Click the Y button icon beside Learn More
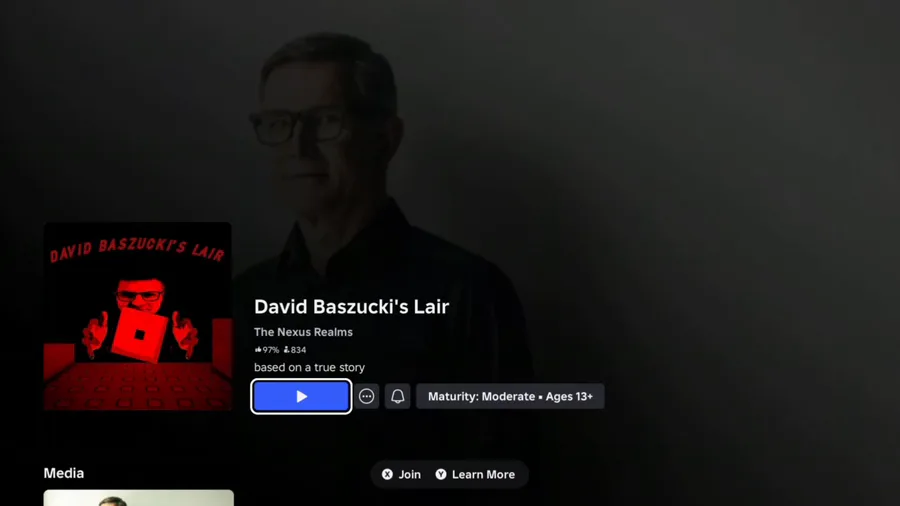Image resolution: width=900 pixels, height=506 pixels. click(x=441, y=474)
